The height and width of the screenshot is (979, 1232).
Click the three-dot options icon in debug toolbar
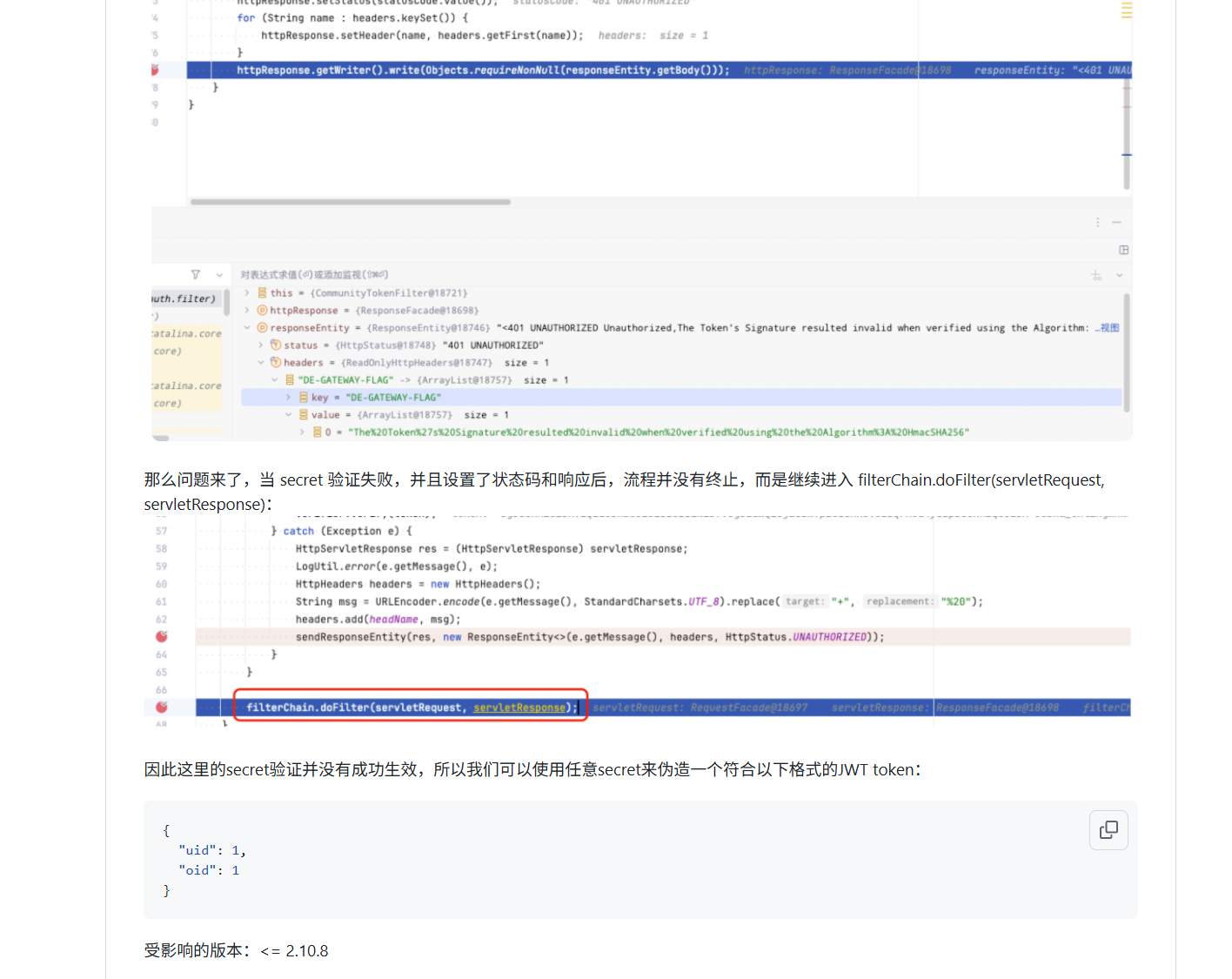(1097, 223)
